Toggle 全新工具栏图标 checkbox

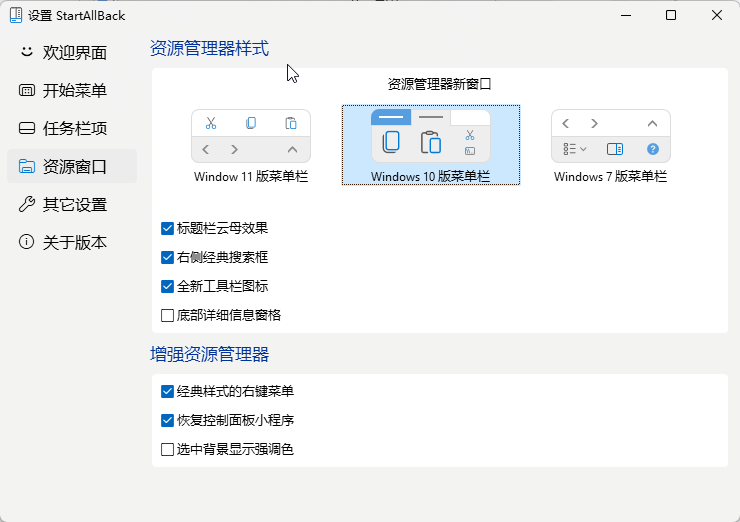[x=168, y=286]
